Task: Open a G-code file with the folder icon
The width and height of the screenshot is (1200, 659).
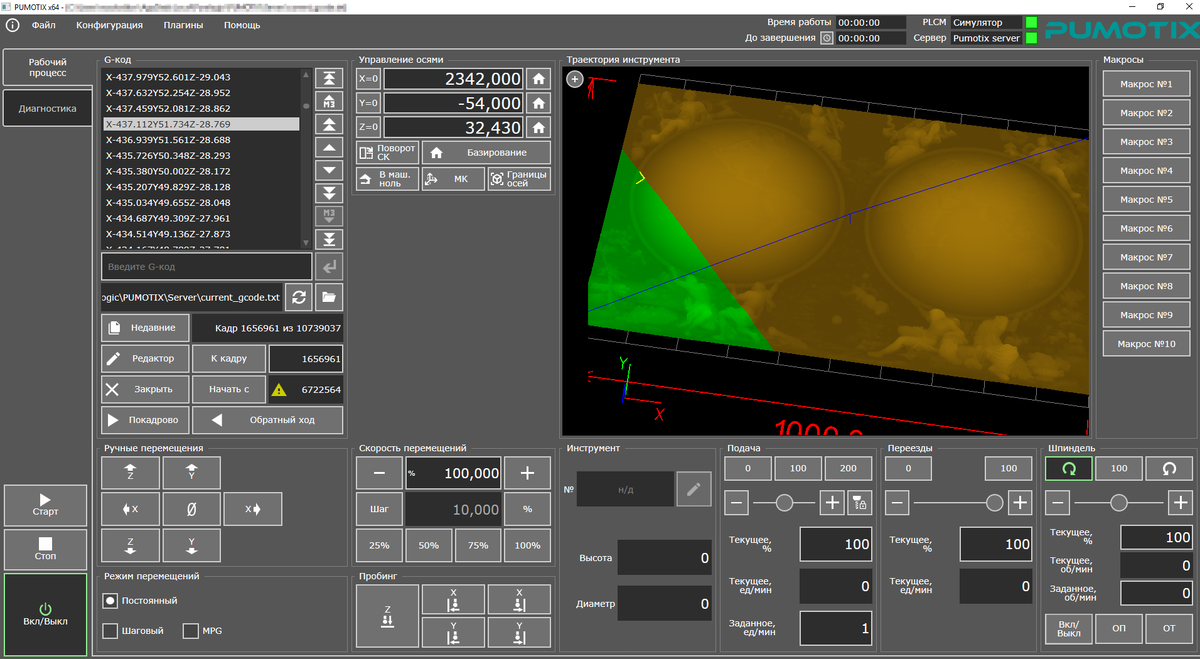Action: 329,297
